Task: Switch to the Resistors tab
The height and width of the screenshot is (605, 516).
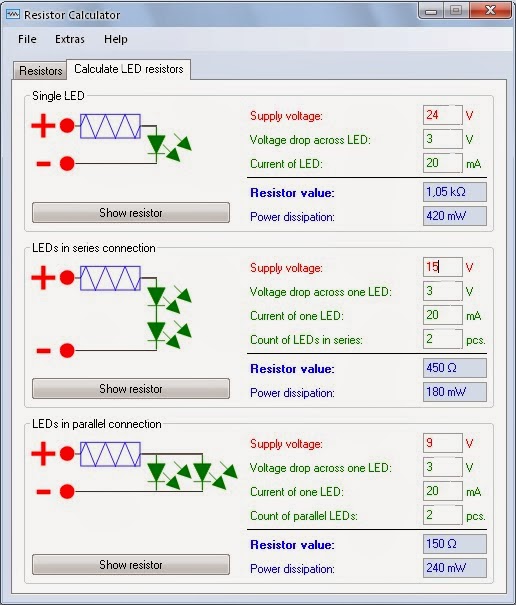Action: [x=40, y=71]
